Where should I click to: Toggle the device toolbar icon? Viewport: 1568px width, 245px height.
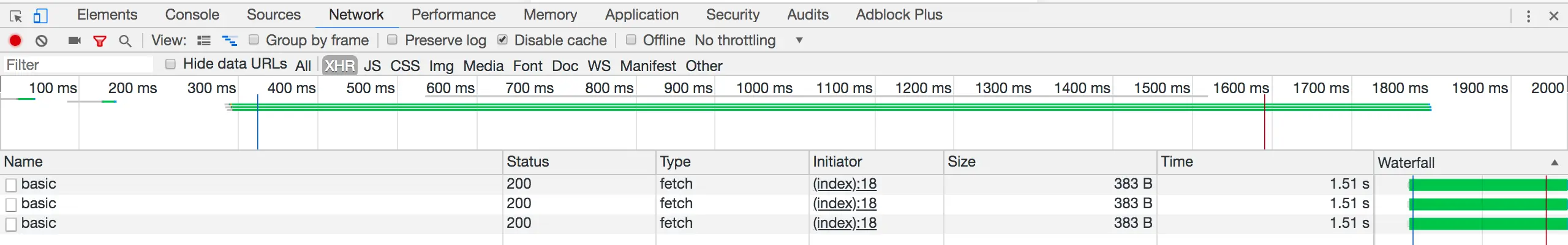pos(40,16)
